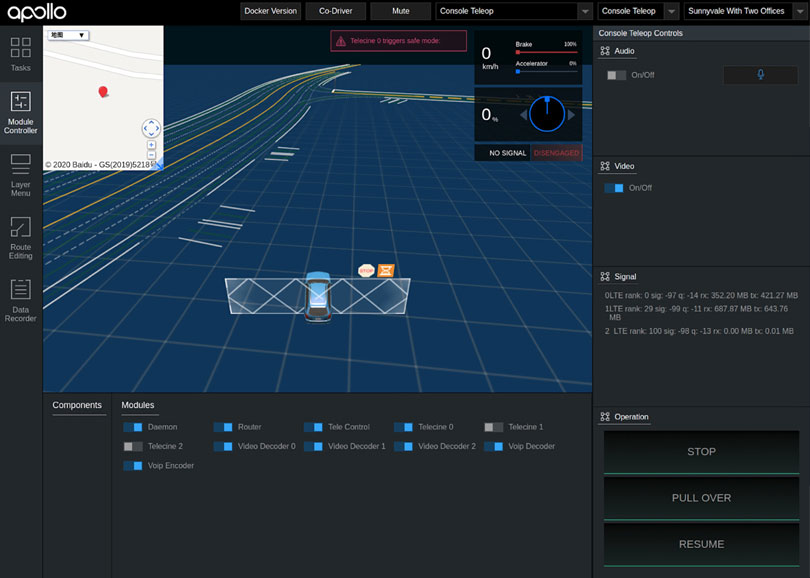810x578 pixels.
Task: Click the Video section icon
Action: [605, 166]
